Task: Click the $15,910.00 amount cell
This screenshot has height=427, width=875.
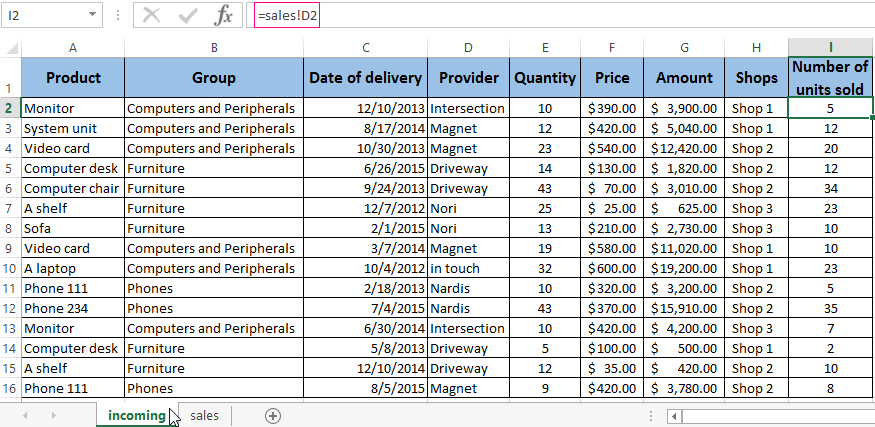Action: (684, 308)
